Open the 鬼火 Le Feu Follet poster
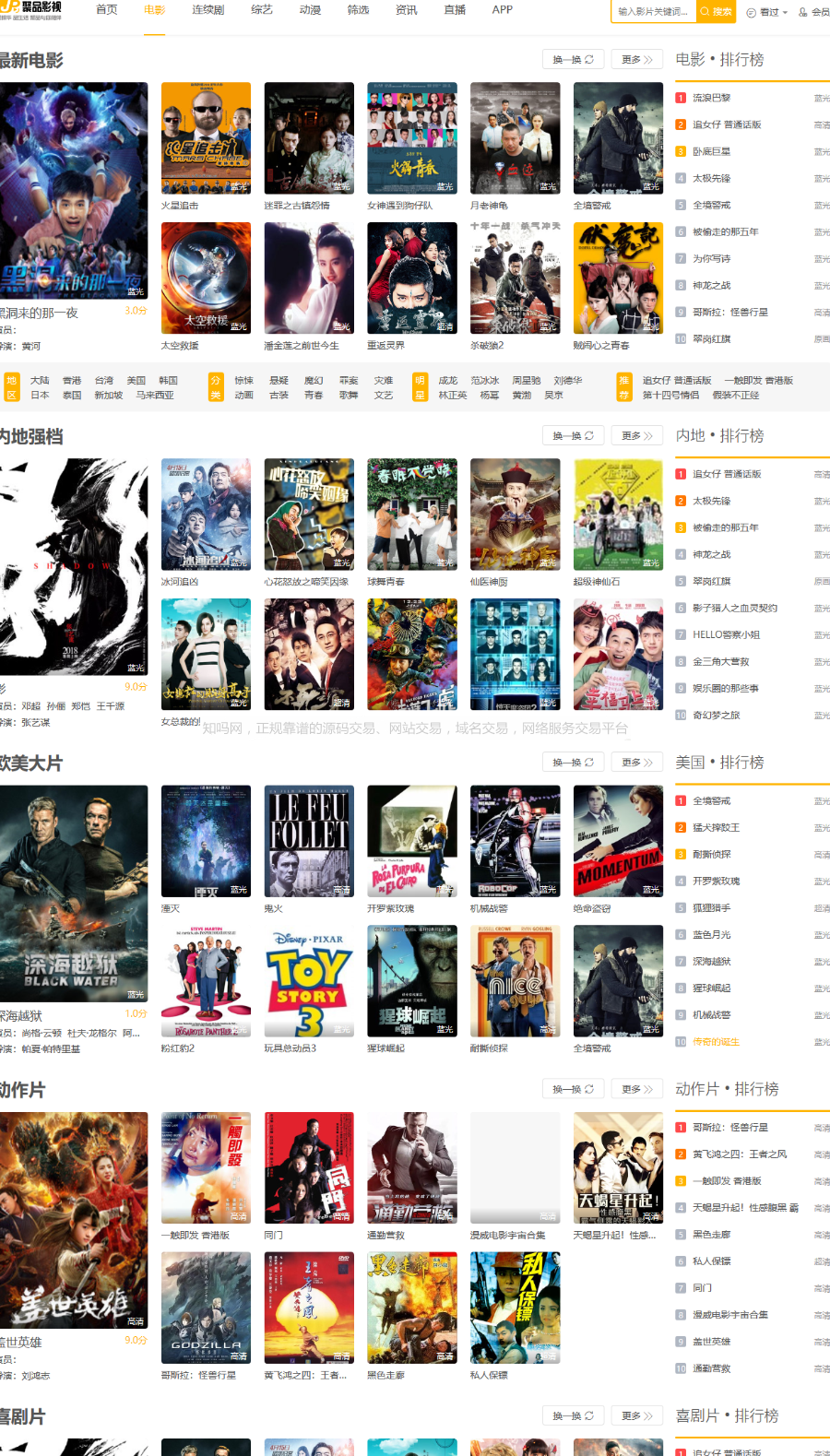Image resolution: width=830 pixels, height=1456 pixels. point(309,841)
